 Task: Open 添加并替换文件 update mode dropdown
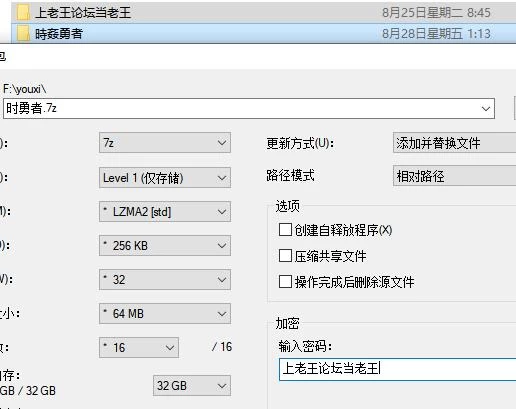pyautogui.click(x=455, y=143)
